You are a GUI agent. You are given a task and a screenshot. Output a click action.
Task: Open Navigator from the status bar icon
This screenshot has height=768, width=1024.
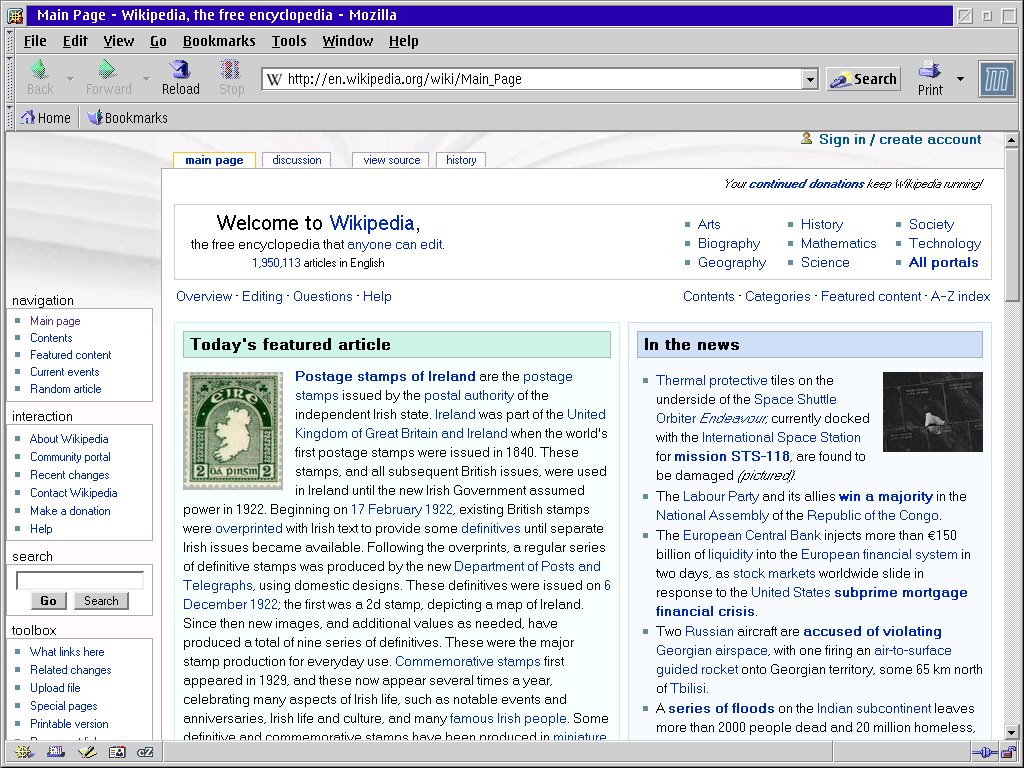pos(24,752)
